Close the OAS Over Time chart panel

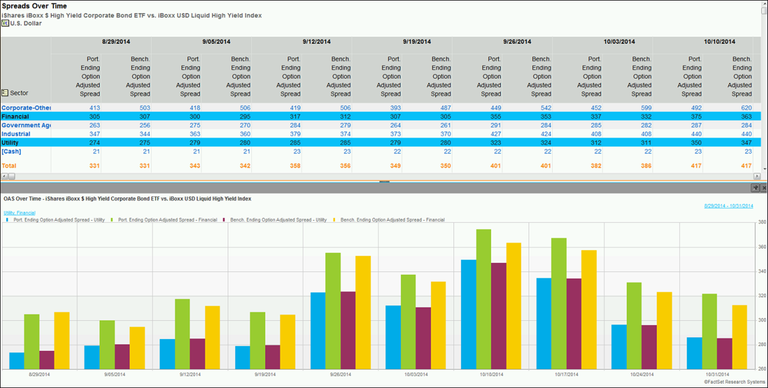[764, 188]
